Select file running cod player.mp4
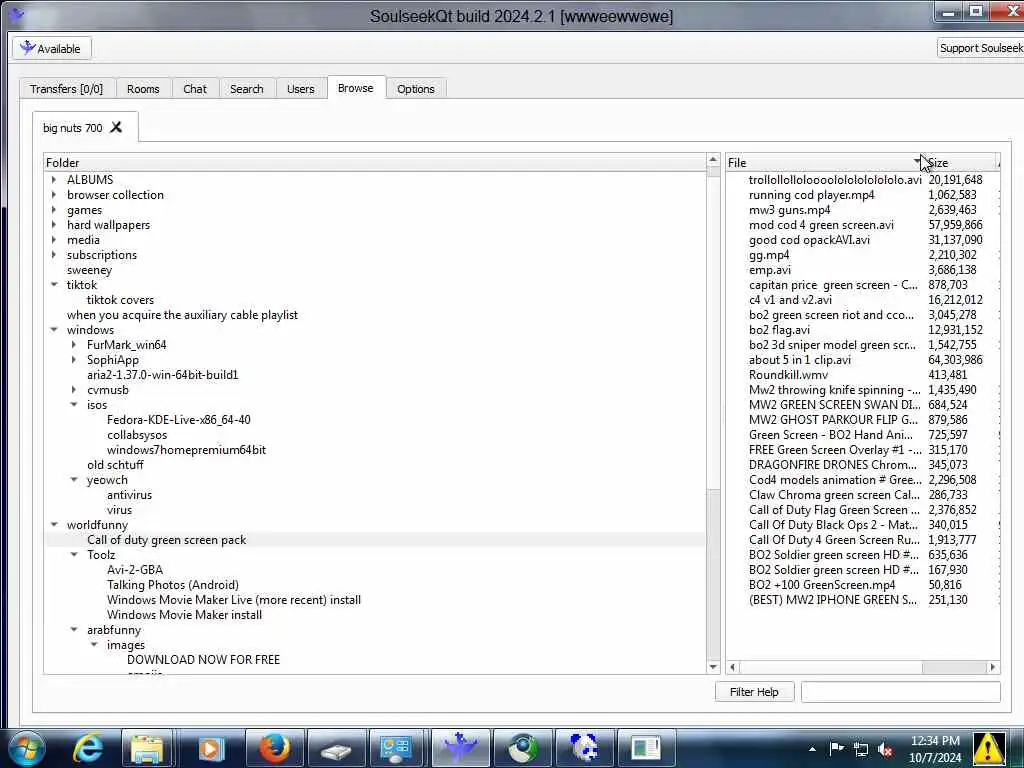 point(811,195)
